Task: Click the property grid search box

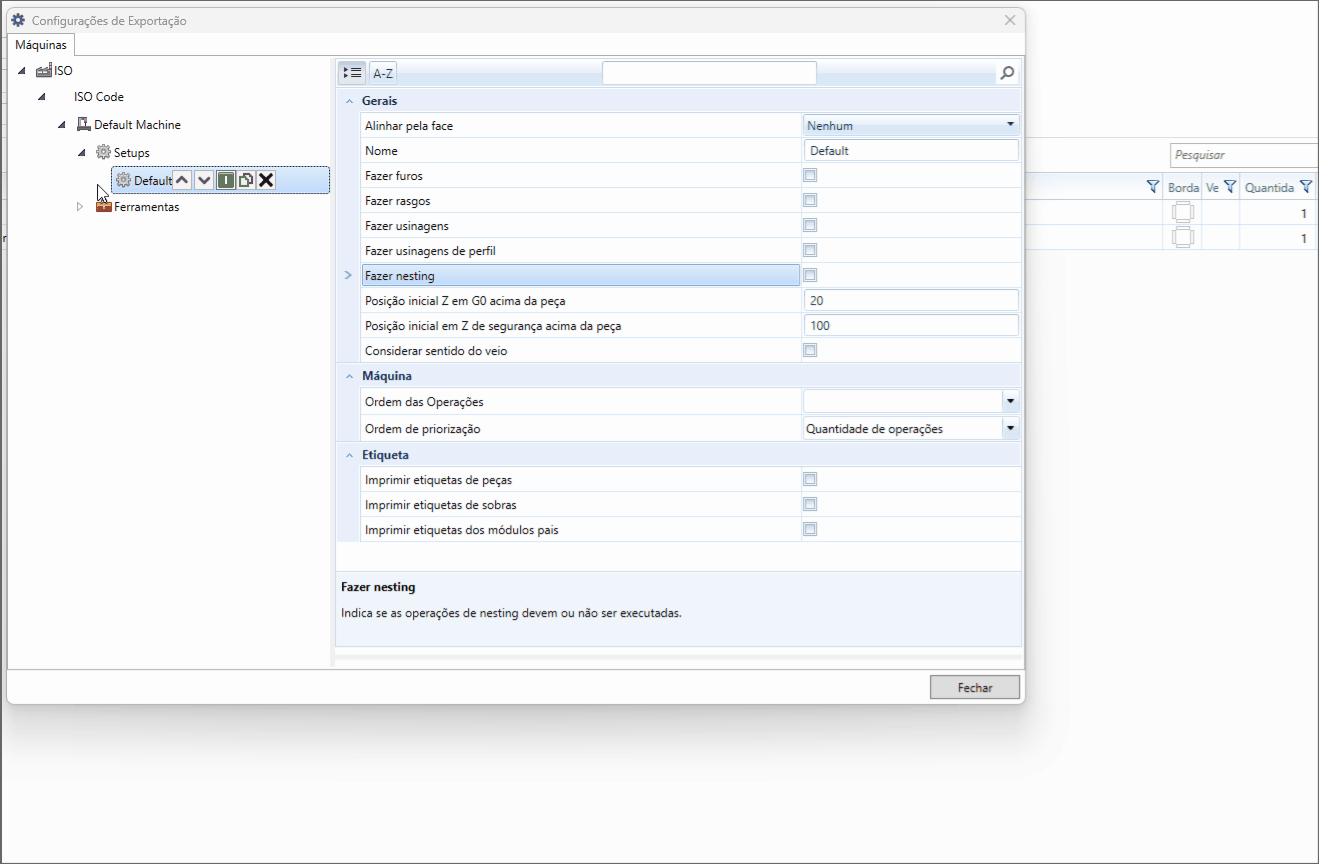Action: (709, 73)
